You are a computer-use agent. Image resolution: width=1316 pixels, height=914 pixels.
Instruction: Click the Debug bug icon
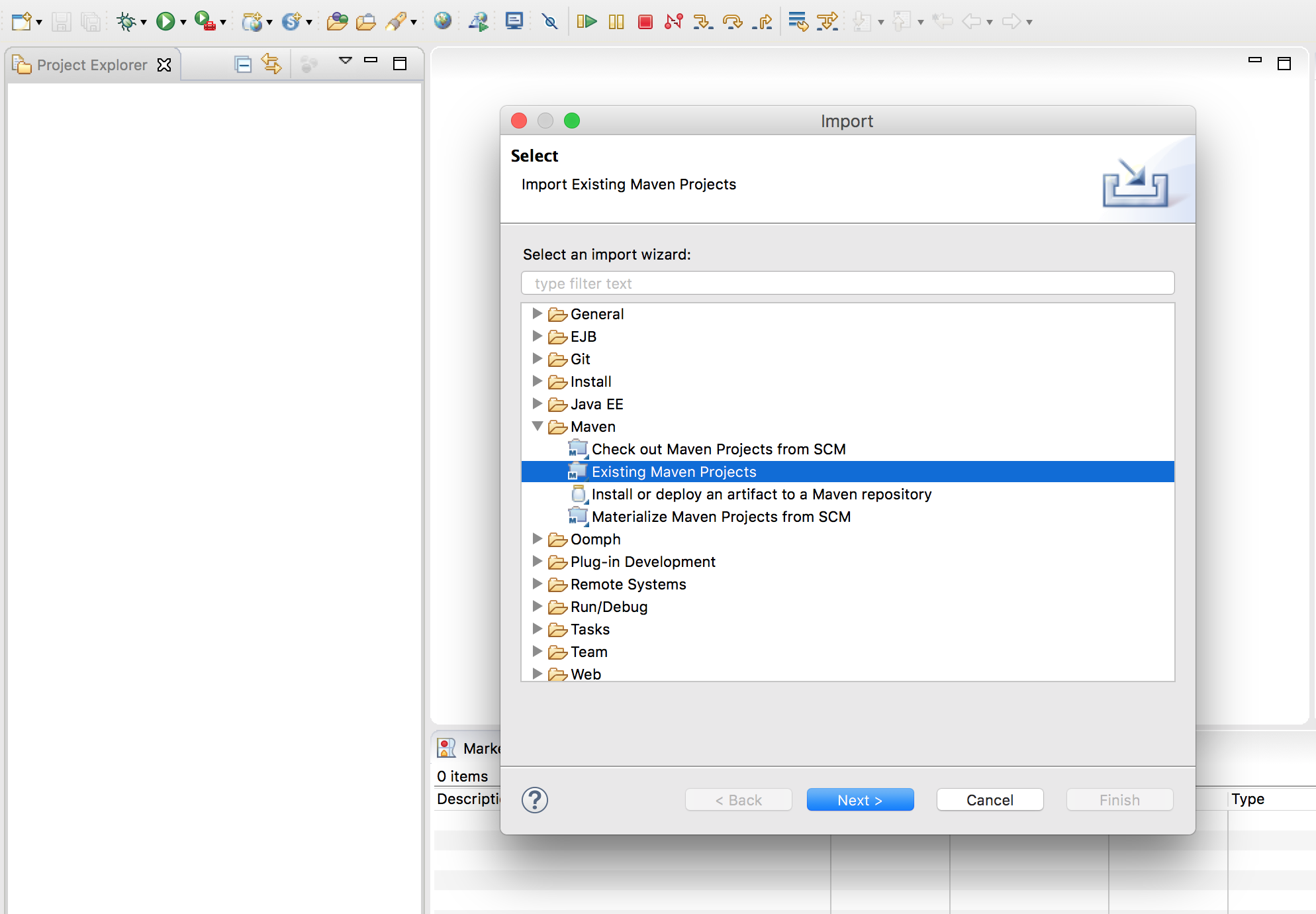[x=126, y=22]
